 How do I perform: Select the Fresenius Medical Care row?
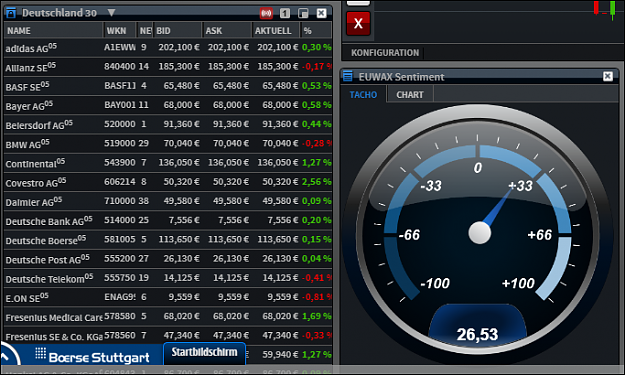168,316
